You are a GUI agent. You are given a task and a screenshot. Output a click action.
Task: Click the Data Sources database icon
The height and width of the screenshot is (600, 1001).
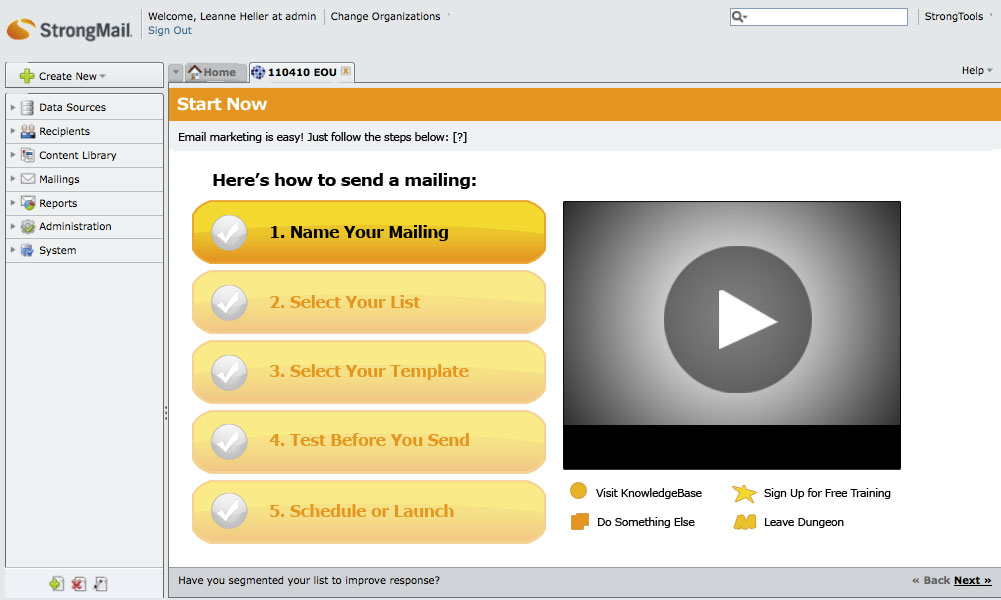click(27, 107)
